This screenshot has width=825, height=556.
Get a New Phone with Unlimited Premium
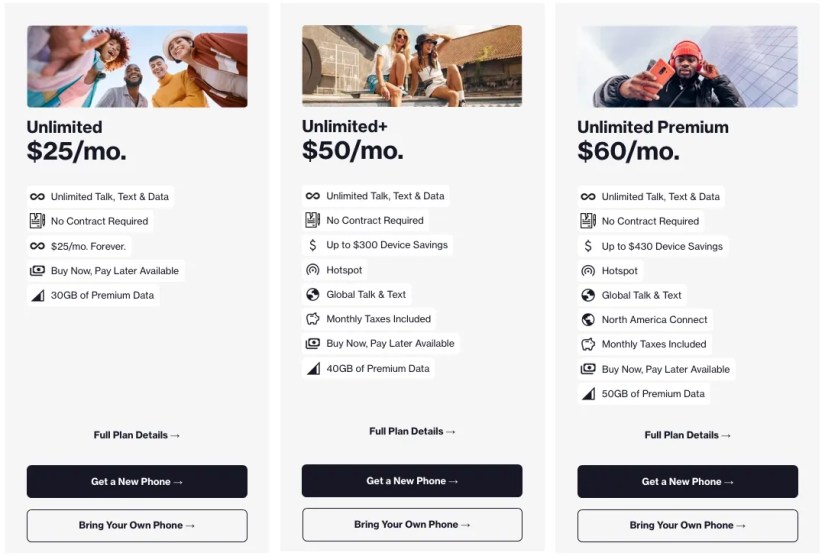coord(687,481)
